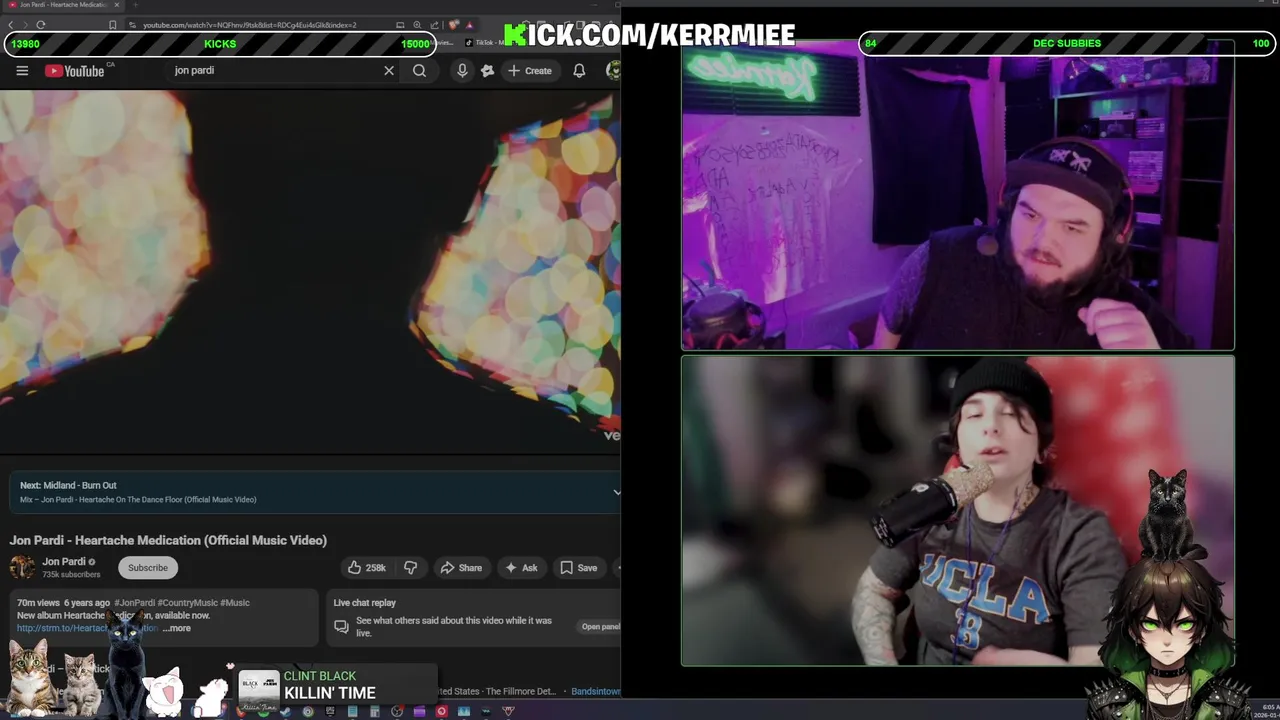
Task: Expand the 'Next: Midland - Burn Out' queue
Action: coord(616,492)
